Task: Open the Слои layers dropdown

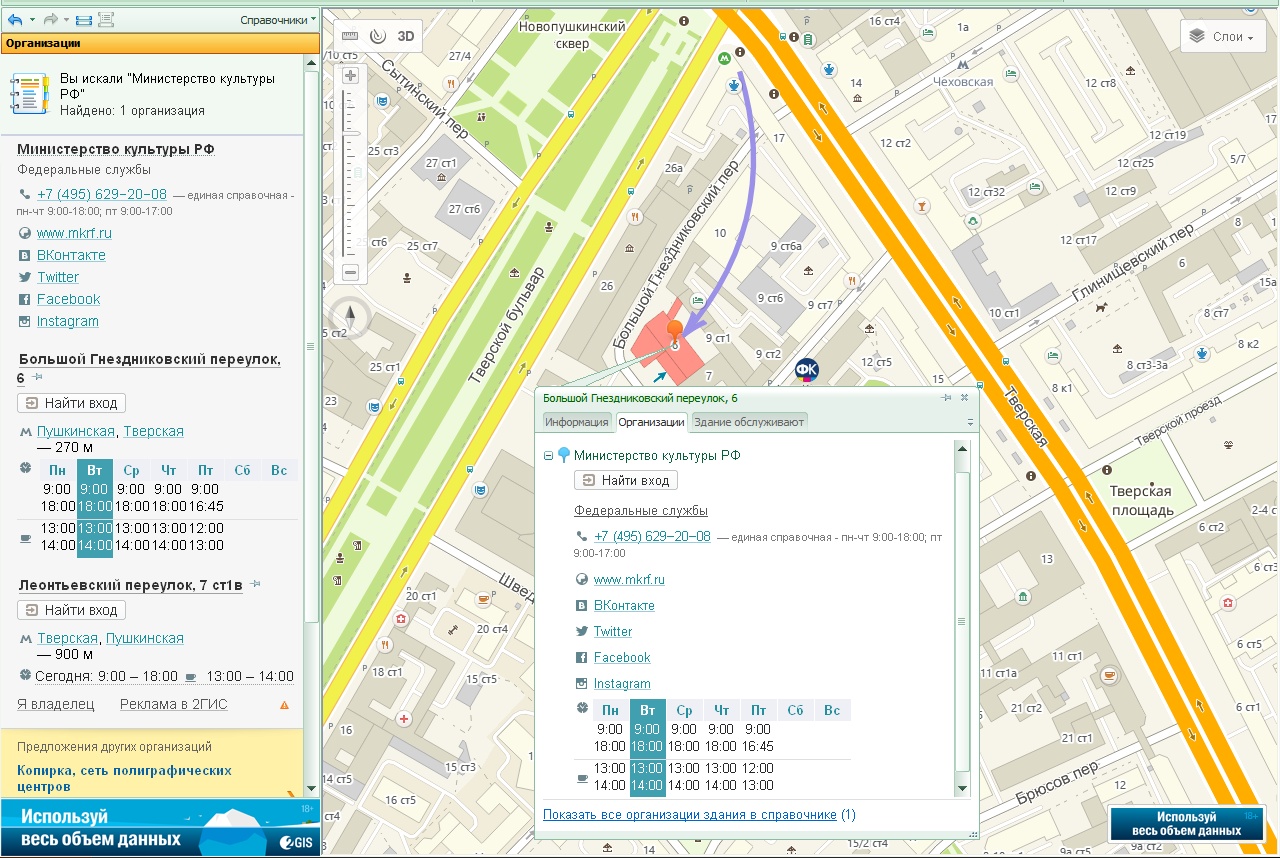Action: 1222,37
